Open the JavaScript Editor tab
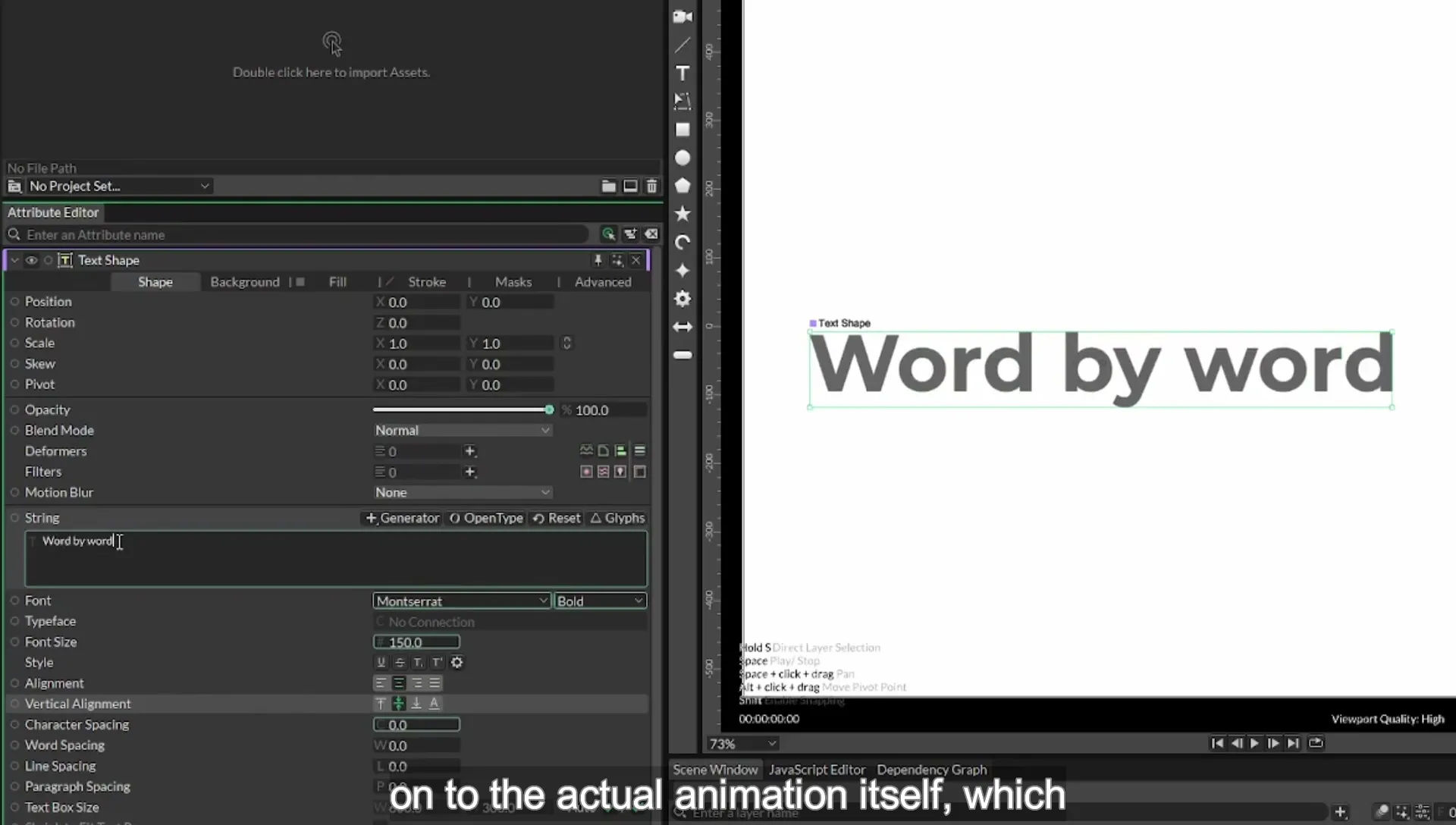 coord(817,770)
